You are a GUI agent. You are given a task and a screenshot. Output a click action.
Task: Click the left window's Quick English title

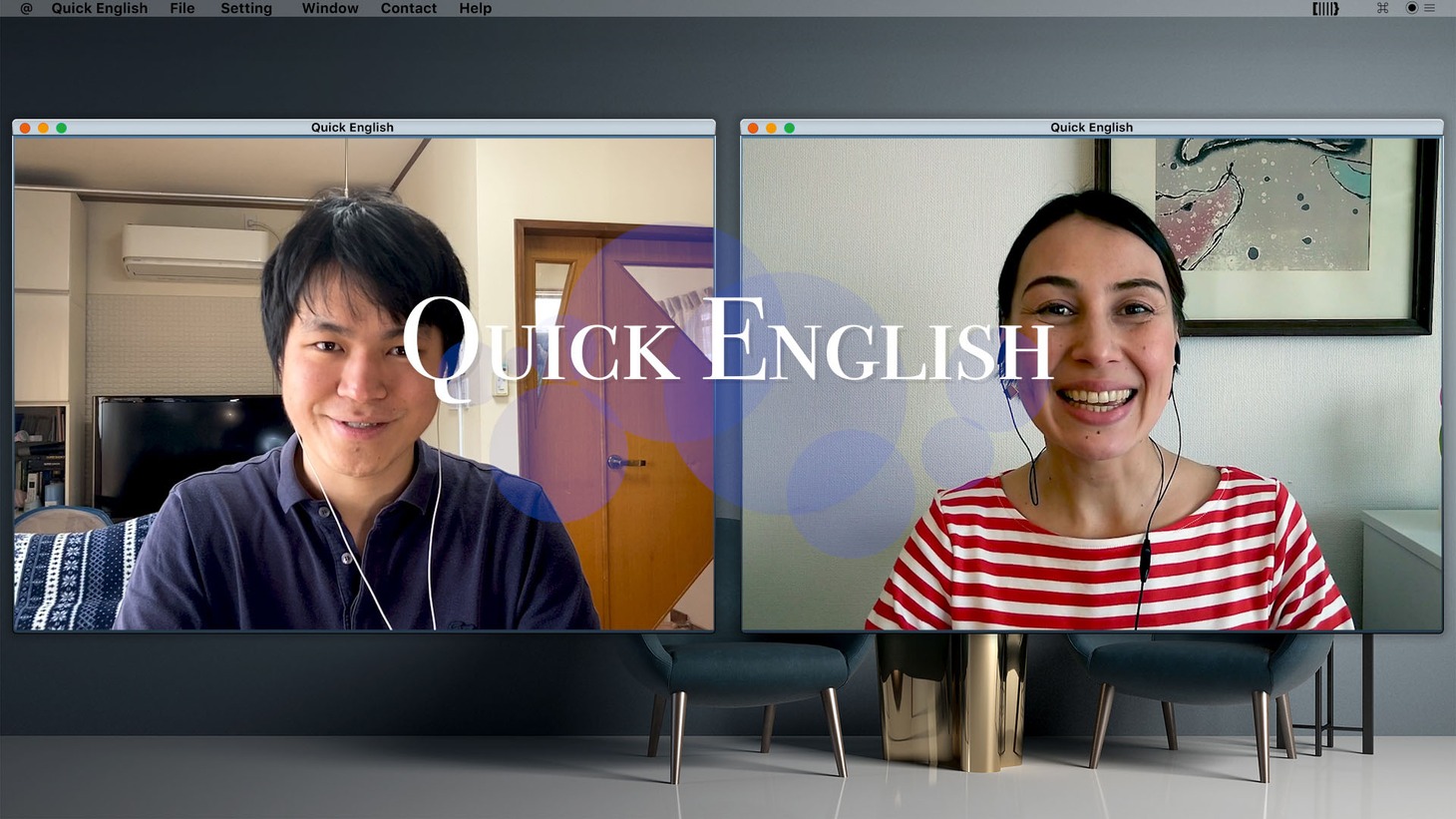click(x=352, y=128)
